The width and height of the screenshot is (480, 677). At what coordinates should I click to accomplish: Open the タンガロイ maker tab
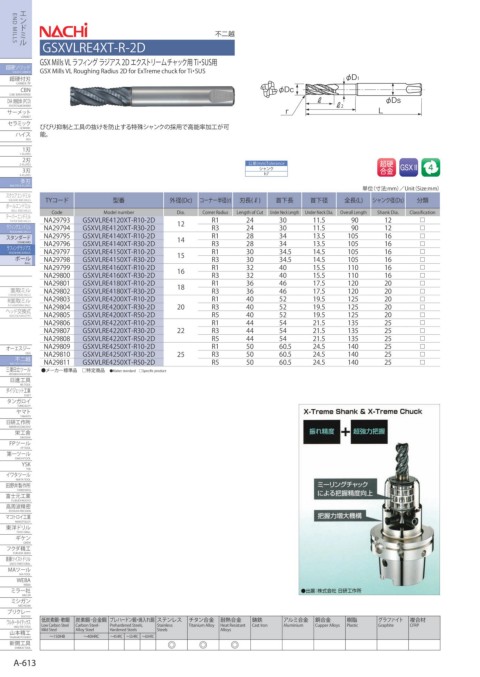pyautogui.click(x=16, y=402)
